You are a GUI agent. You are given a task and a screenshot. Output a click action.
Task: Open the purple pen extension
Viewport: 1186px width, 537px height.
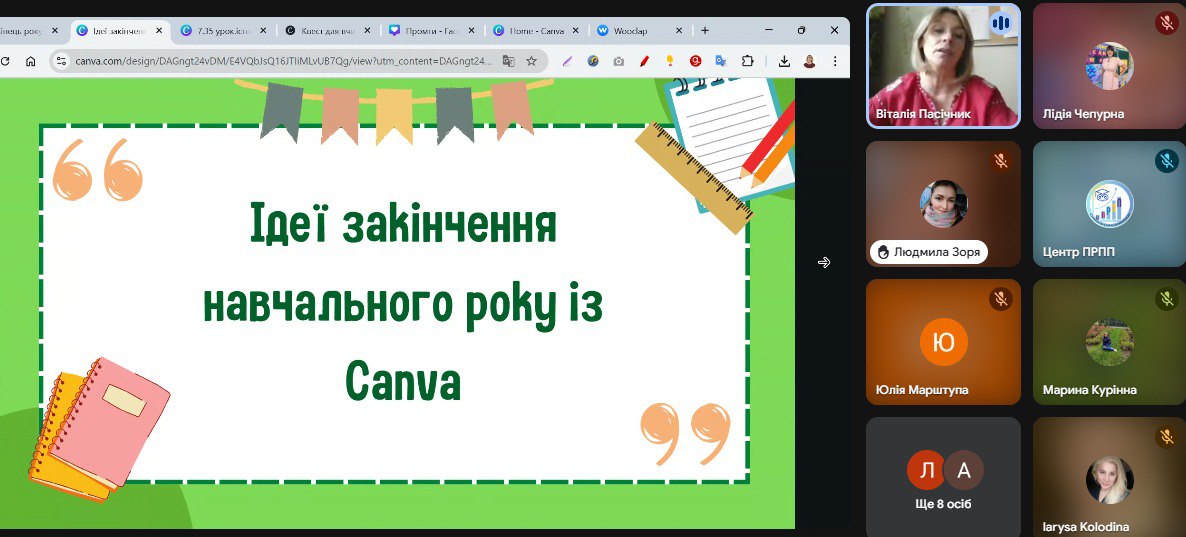pyautogui.click(x=567, y=61)
